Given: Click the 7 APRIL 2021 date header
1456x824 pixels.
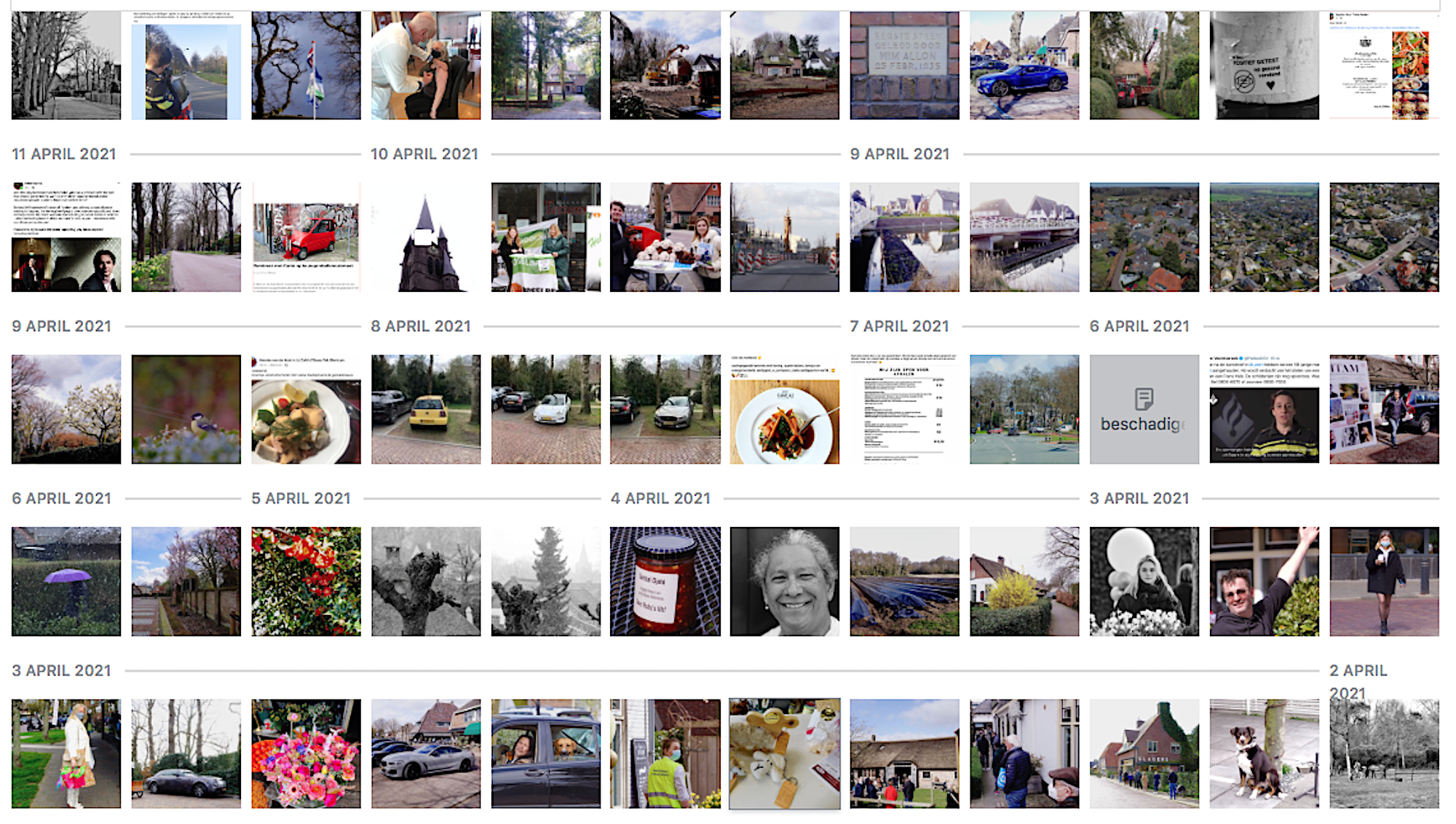Looking at the screenshot, I should click(x=900, y=326).
